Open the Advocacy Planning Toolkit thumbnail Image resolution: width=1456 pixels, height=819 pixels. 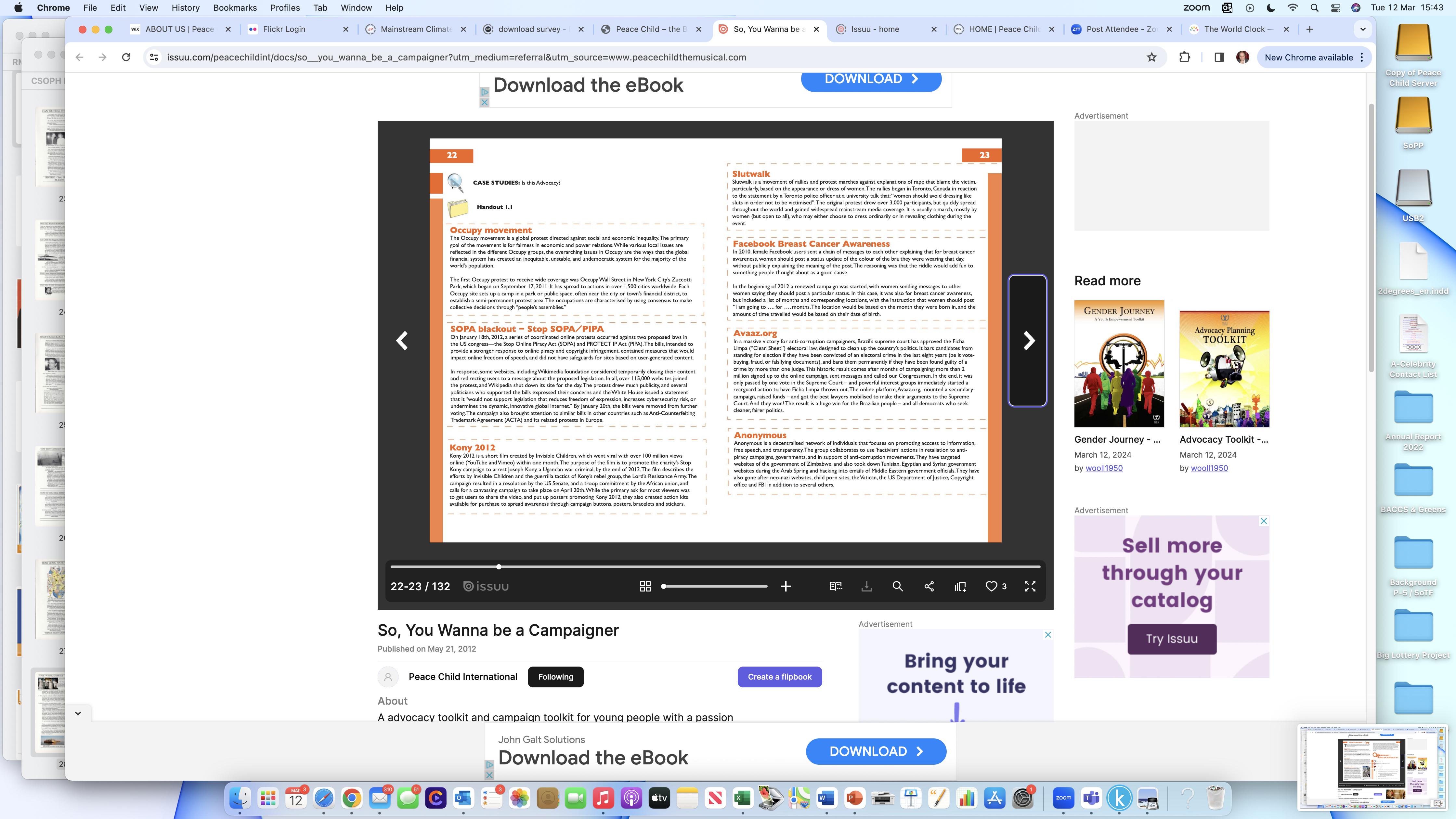(1224, 369)
